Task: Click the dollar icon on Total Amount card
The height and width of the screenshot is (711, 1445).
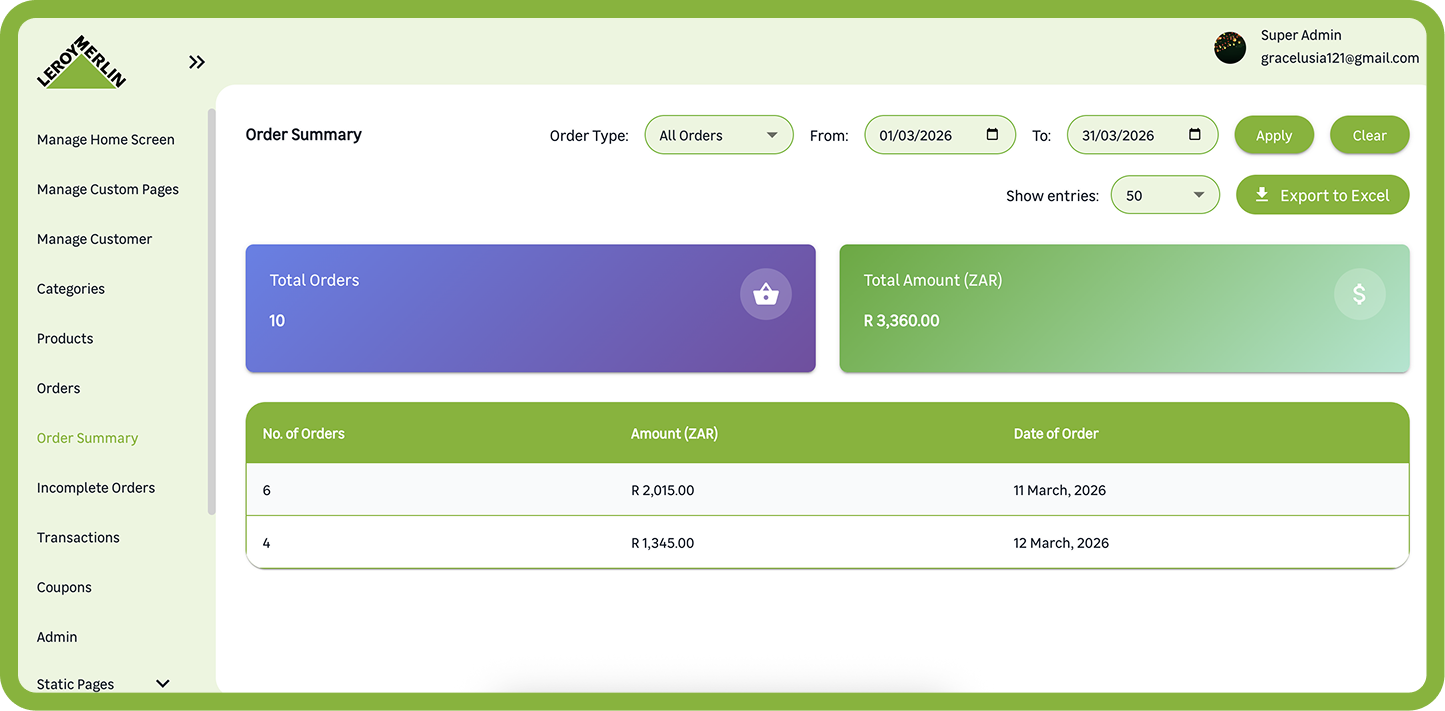Action: point(1359,294)
